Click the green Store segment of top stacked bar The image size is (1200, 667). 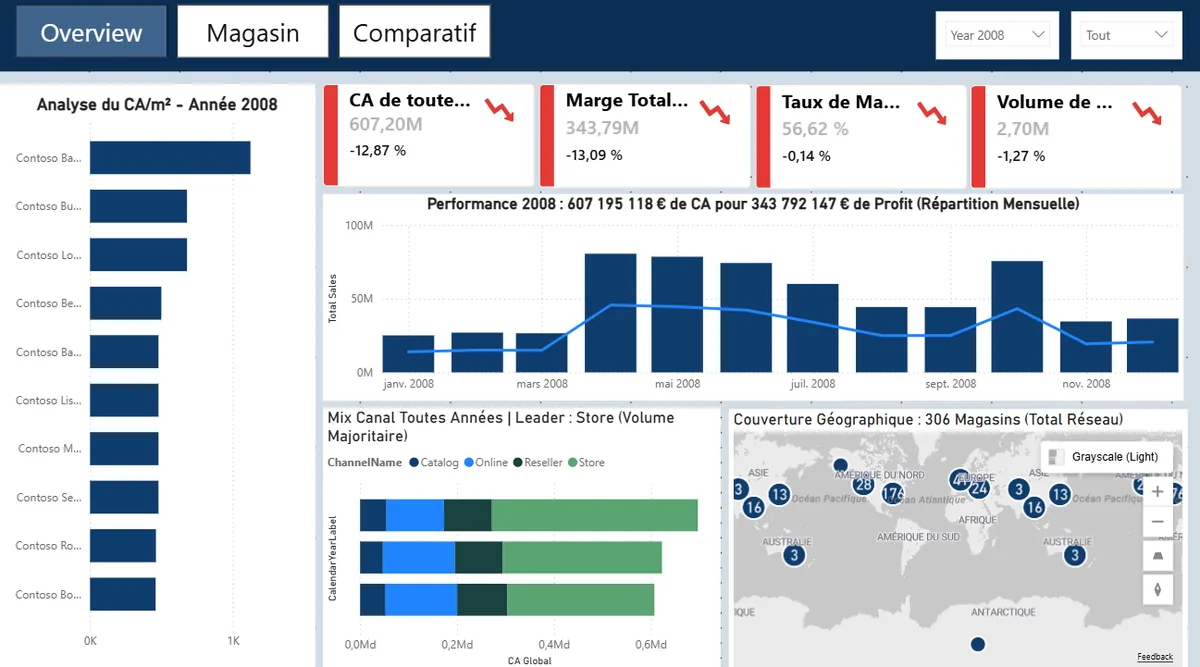[x=594, y=515]
